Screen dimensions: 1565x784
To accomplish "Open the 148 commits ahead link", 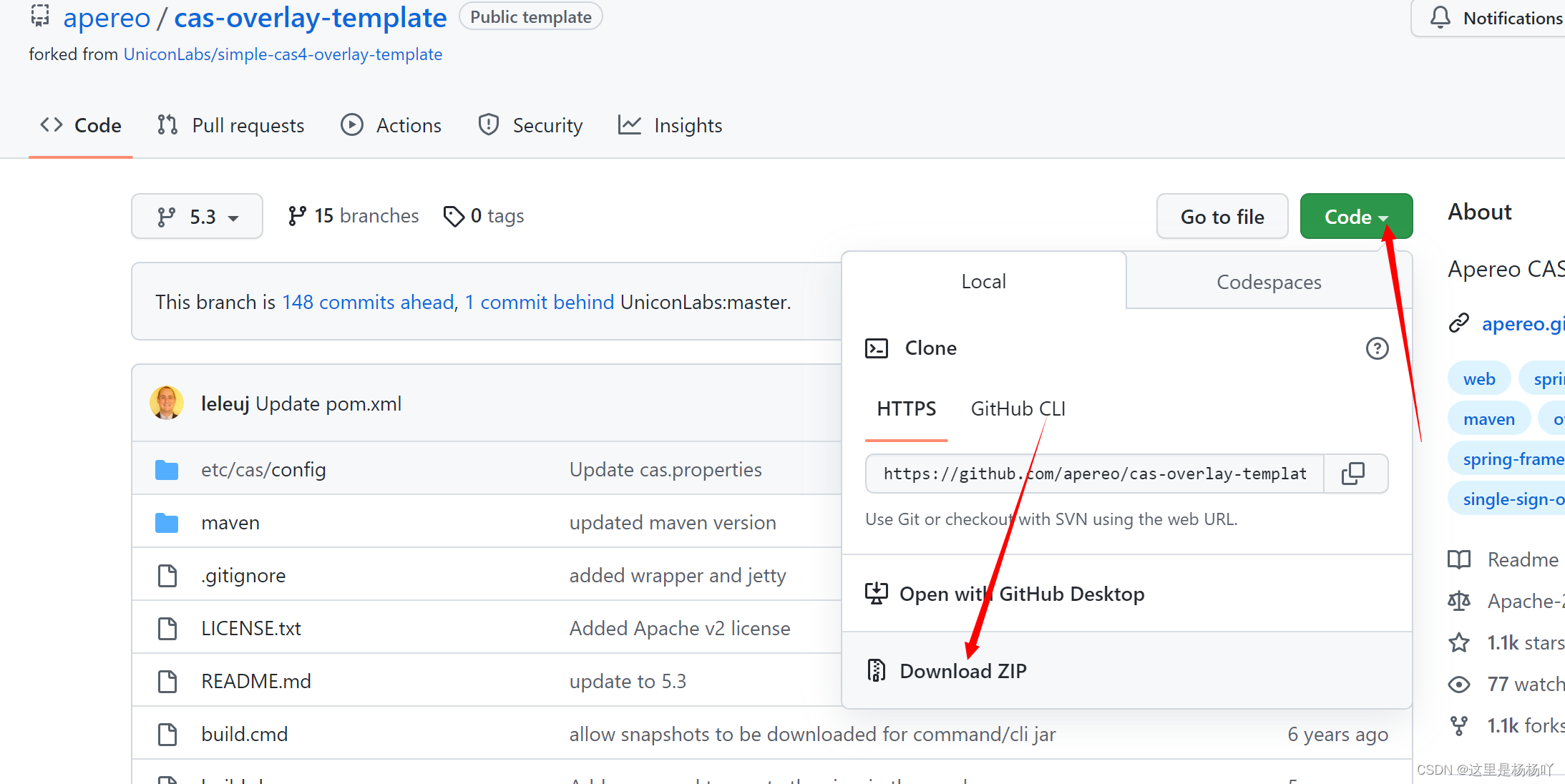I will pos(369,302).
